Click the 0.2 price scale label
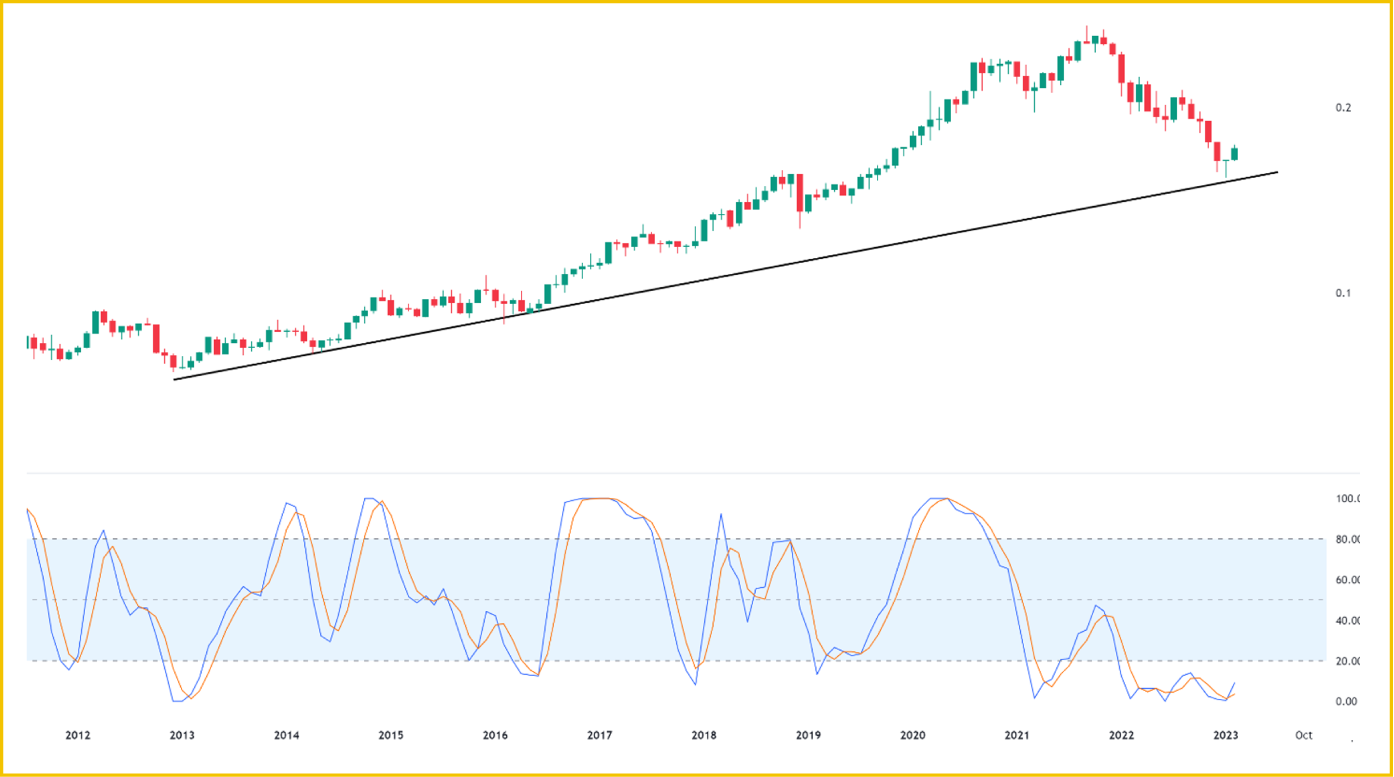The width and height of the screenshot is (1394, 777). coord(1343,108)
